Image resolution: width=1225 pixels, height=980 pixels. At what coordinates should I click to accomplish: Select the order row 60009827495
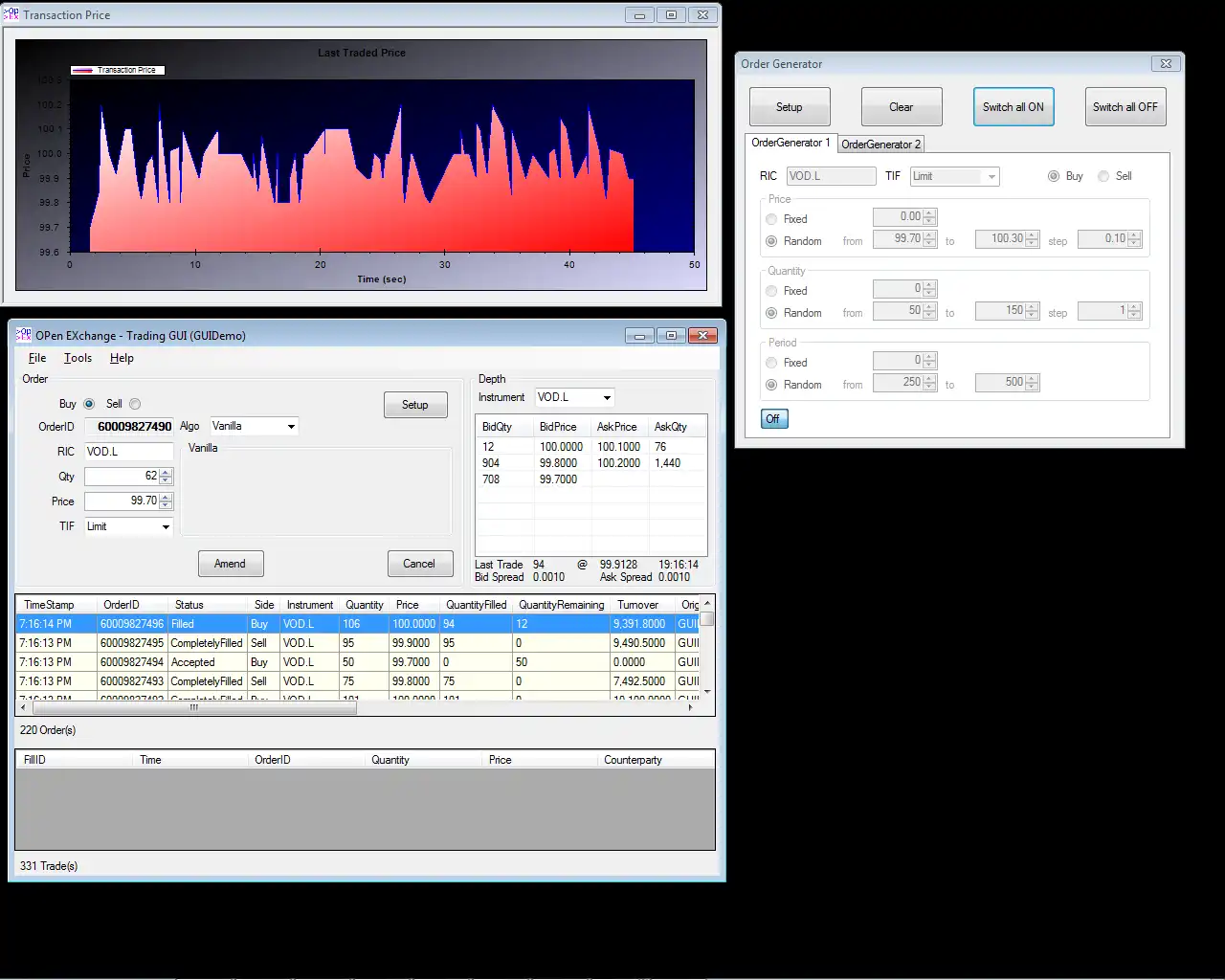pos(358,643)
